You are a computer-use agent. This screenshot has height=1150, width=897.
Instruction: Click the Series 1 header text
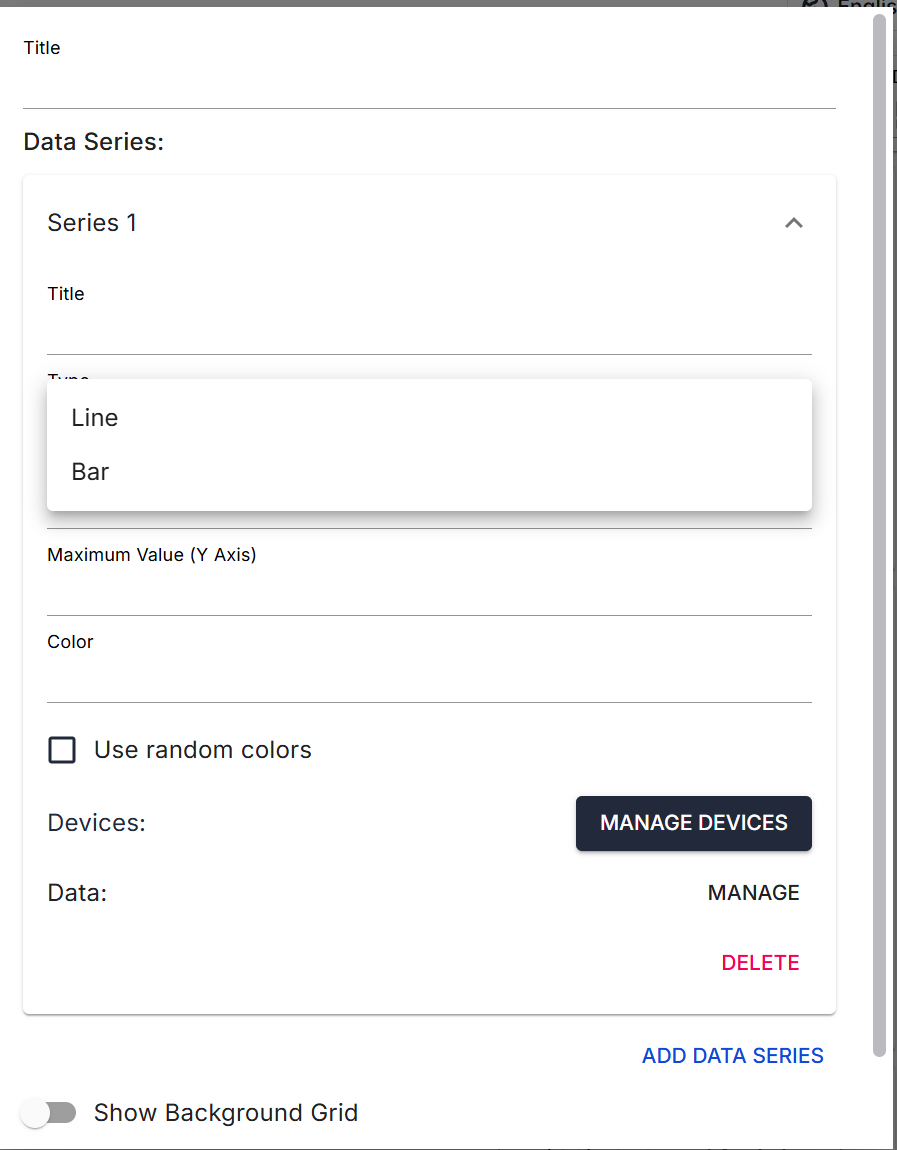click(x=92, y=223)
